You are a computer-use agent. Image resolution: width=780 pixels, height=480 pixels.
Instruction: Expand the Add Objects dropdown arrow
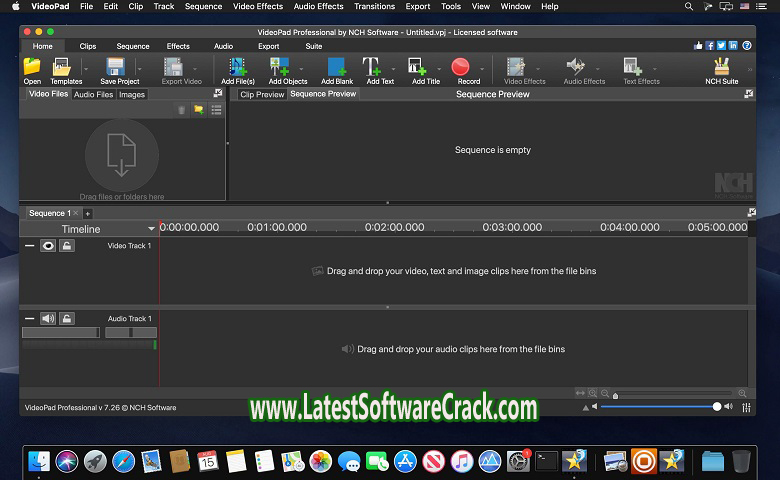tap(301, 69)
